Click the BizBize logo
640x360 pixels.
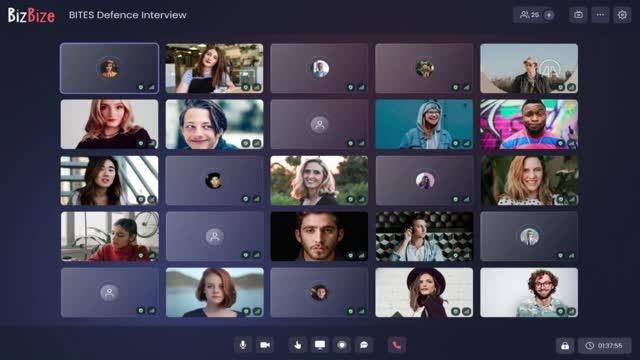point(31,16)
